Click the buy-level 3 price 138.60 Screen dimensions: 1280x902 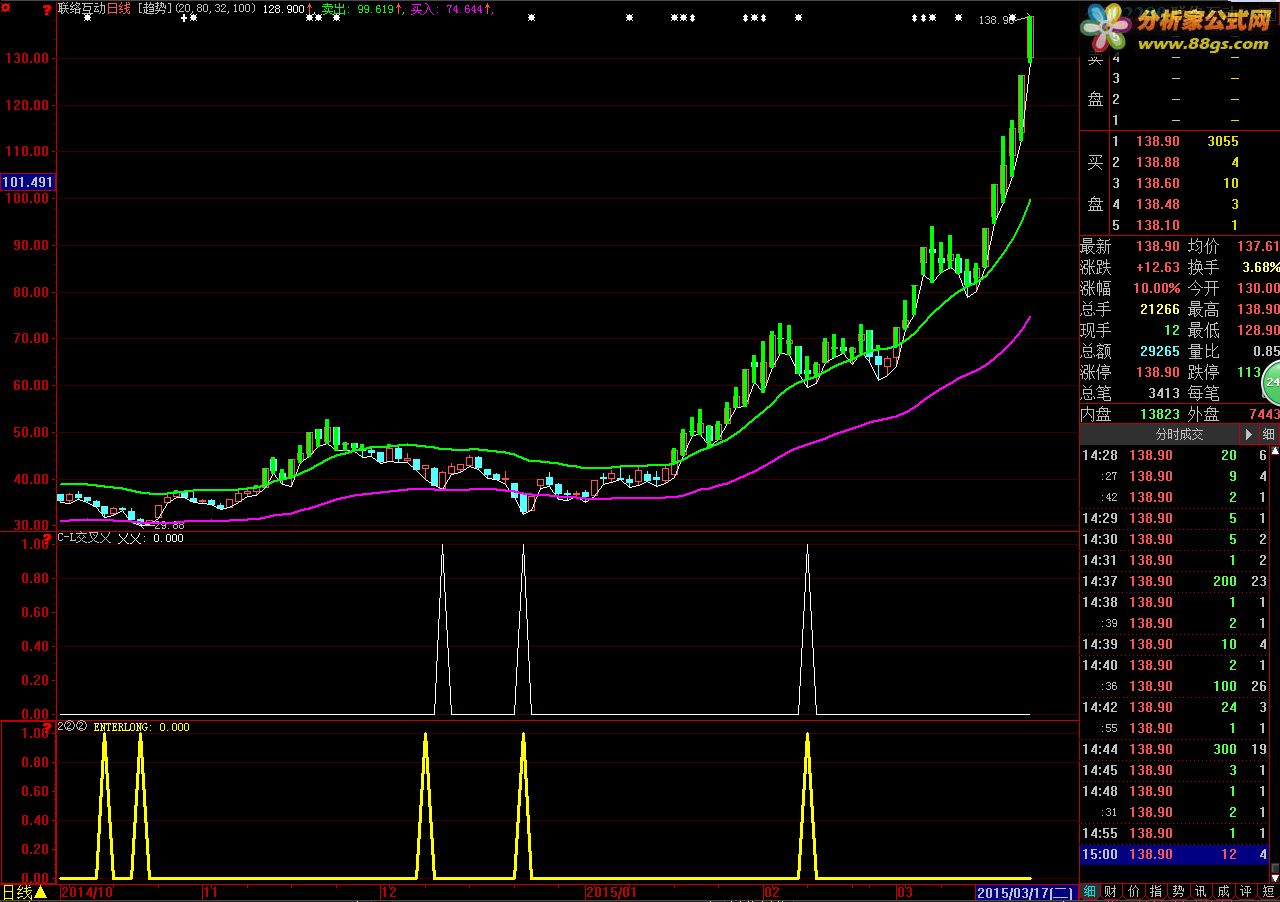pos(1158,183)
